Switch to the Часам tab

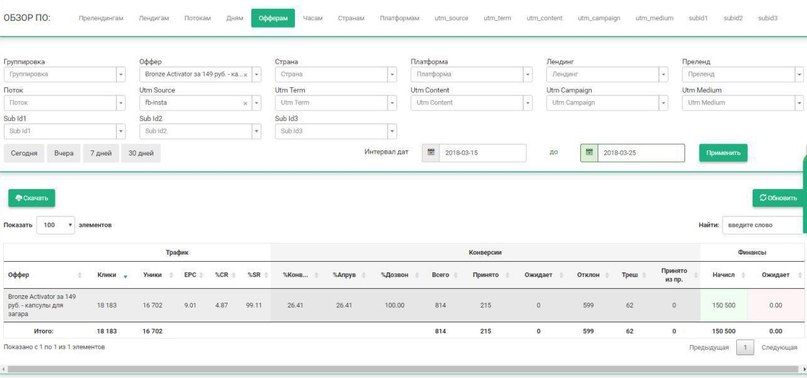pyautogui.click(x=313, y=18)
